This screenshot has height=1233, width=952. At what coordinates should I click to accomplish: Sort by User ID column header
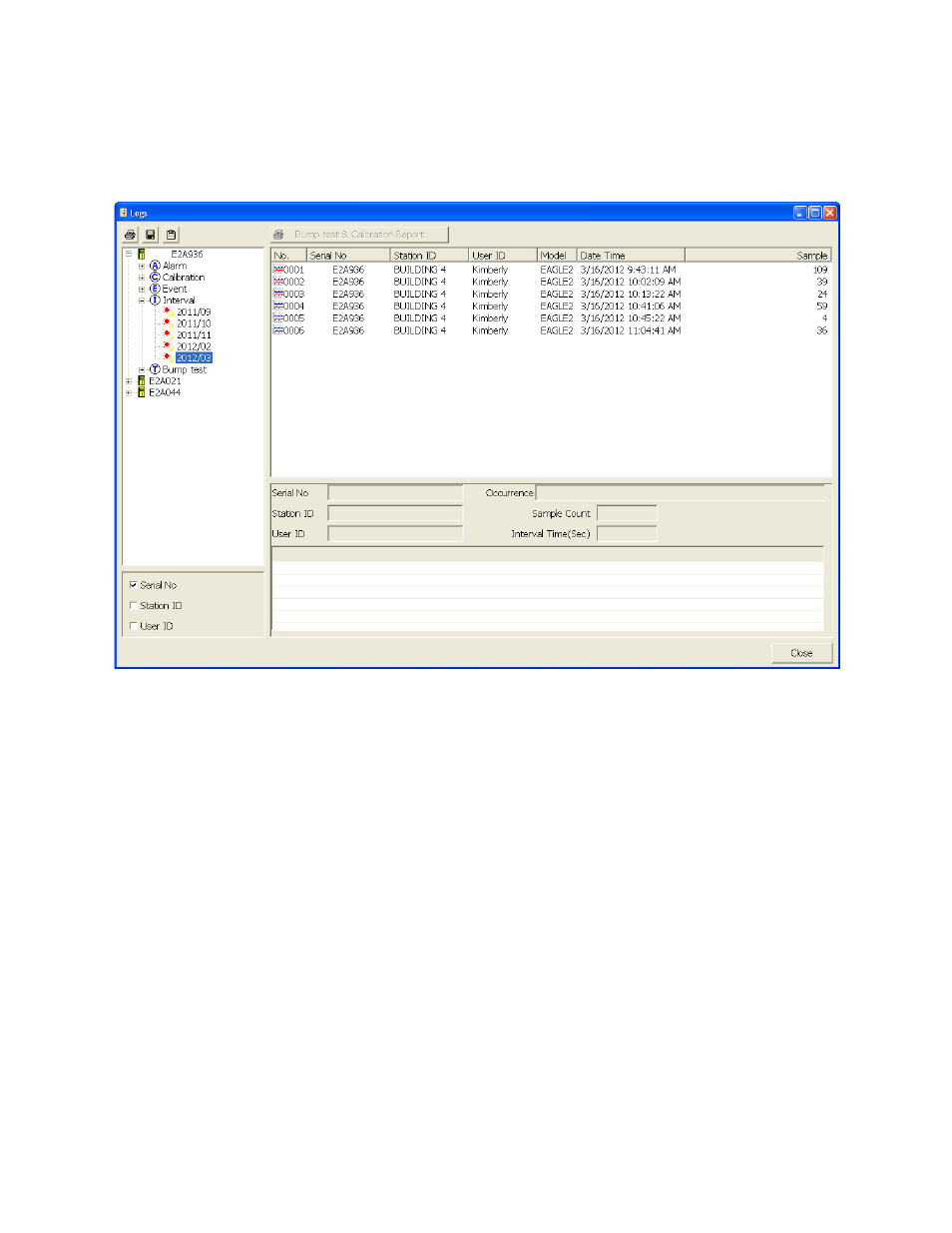pos(503,256)
